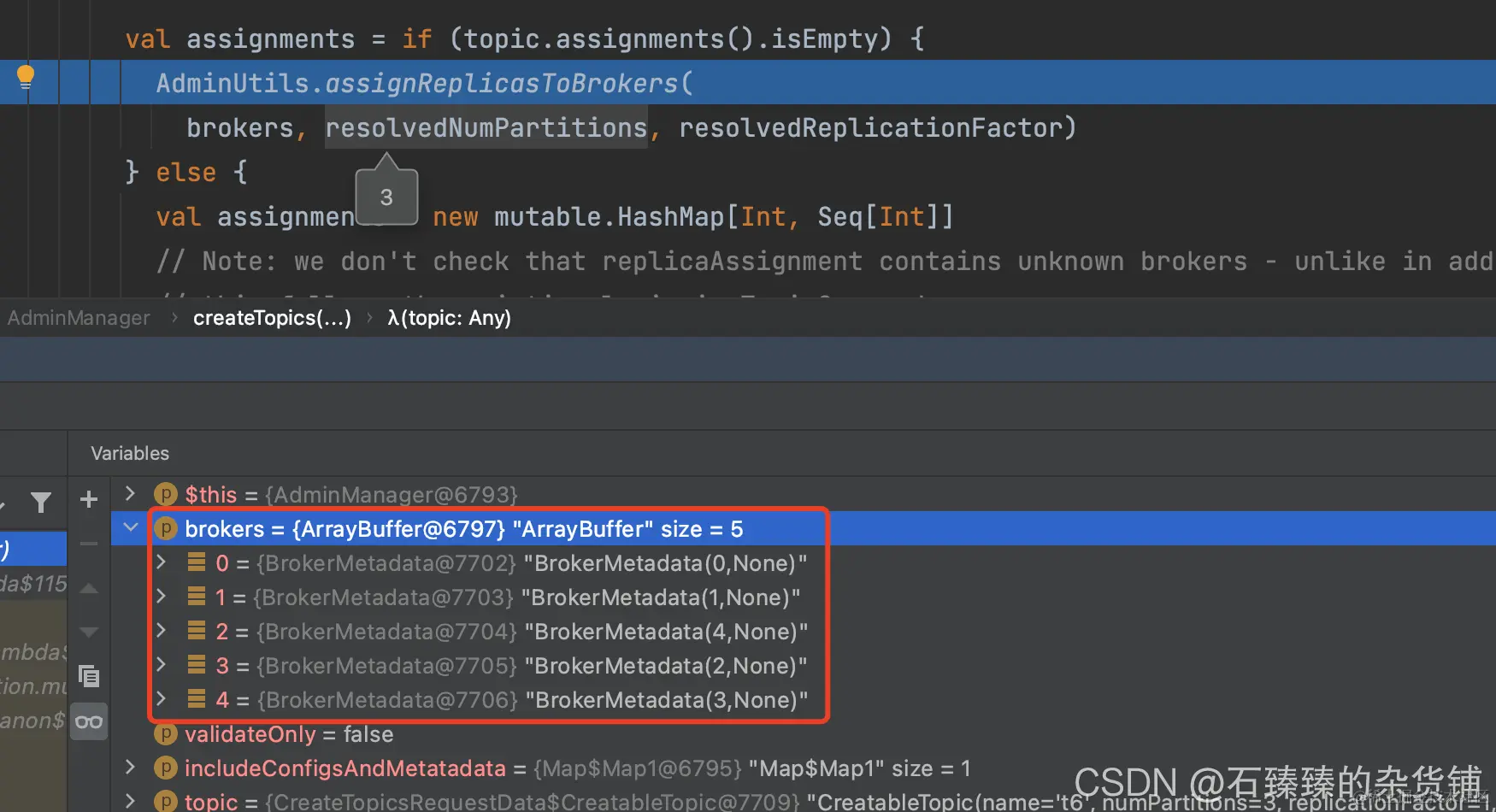Viewport: 1496px width, 812px height.
Task: Open the Variables panel tab
Action: [x=130, y=453]
